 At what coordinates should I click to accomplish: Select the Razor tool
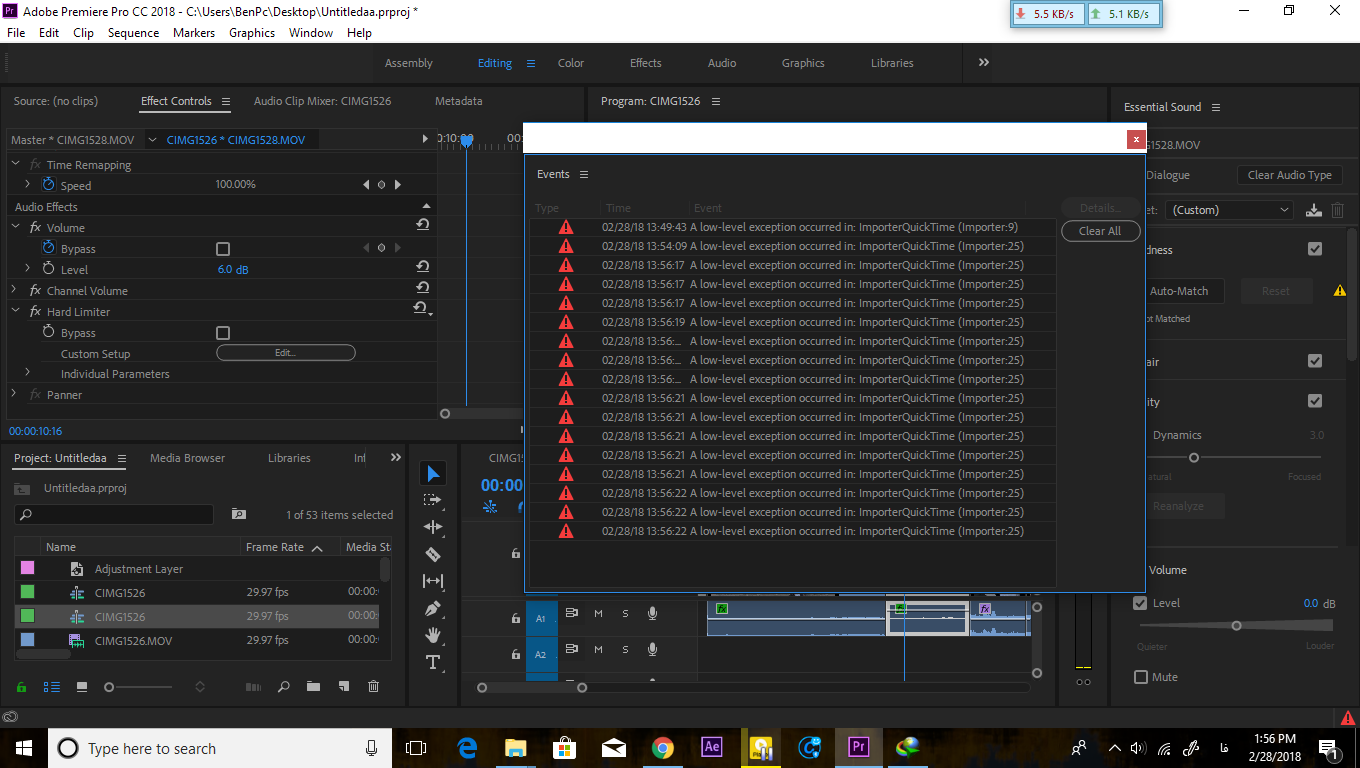coord(433,554)
